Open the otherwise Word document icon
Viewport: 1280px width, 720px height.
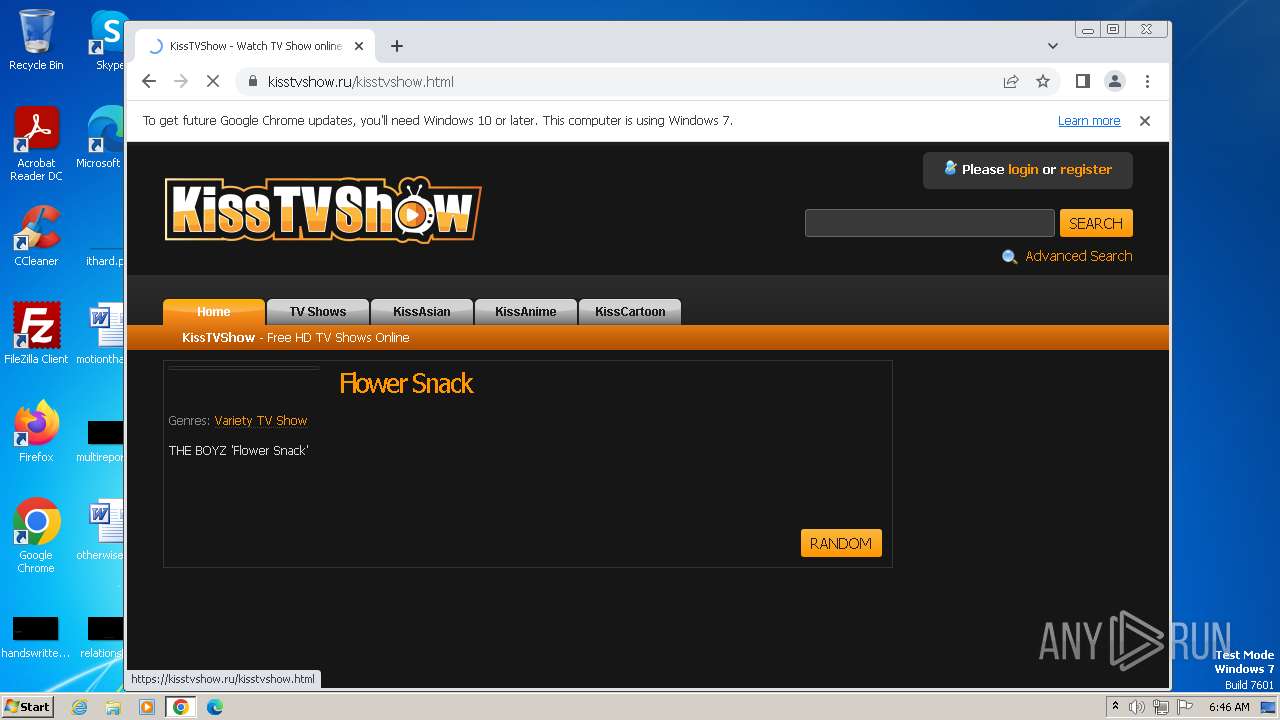pyautogui.click(x=100, y=529)
